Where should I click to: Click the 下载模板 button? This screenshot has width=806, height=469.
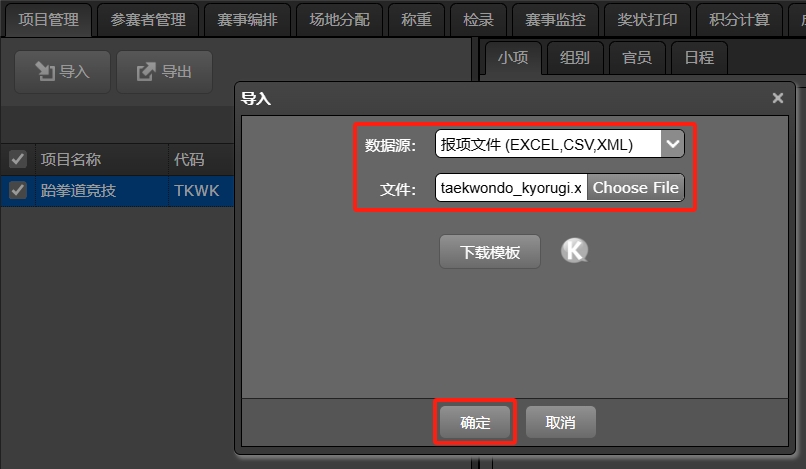tap(490, 252)
